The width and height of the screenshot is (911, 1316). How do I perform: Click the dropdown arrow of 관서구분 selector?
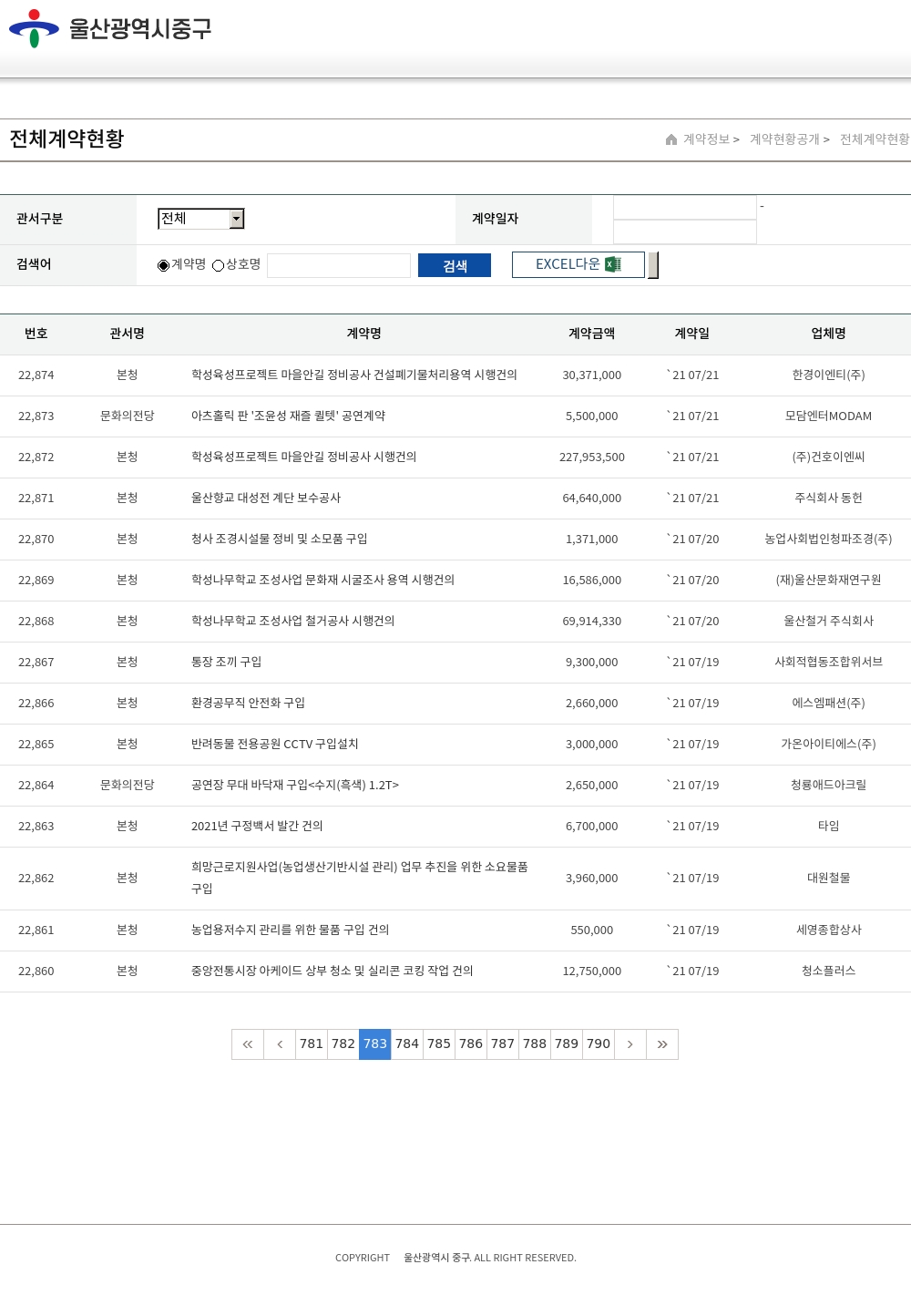(237, 219)
